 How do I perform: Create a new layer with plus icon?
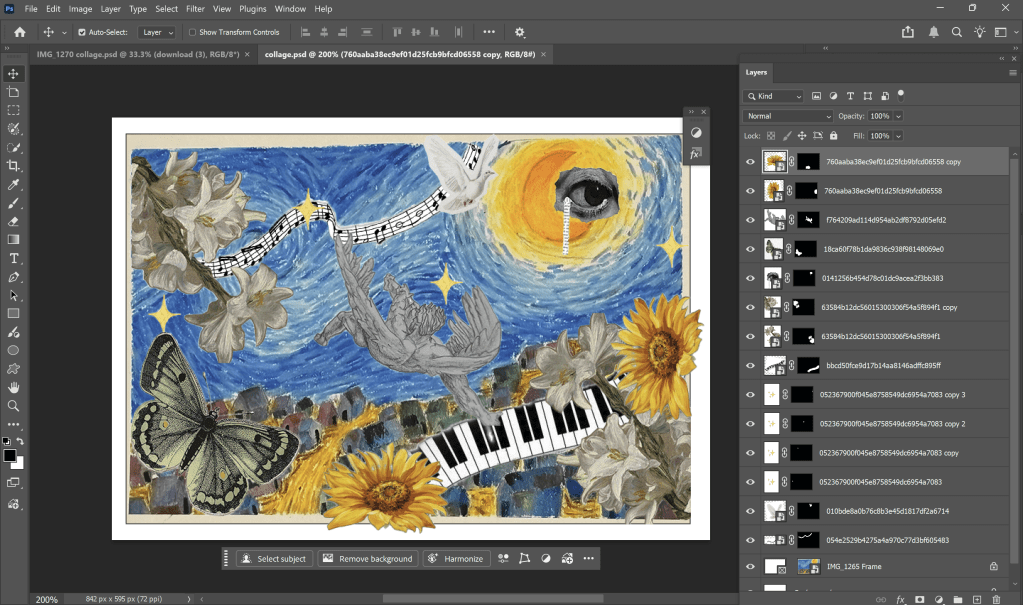pos(976,599)
